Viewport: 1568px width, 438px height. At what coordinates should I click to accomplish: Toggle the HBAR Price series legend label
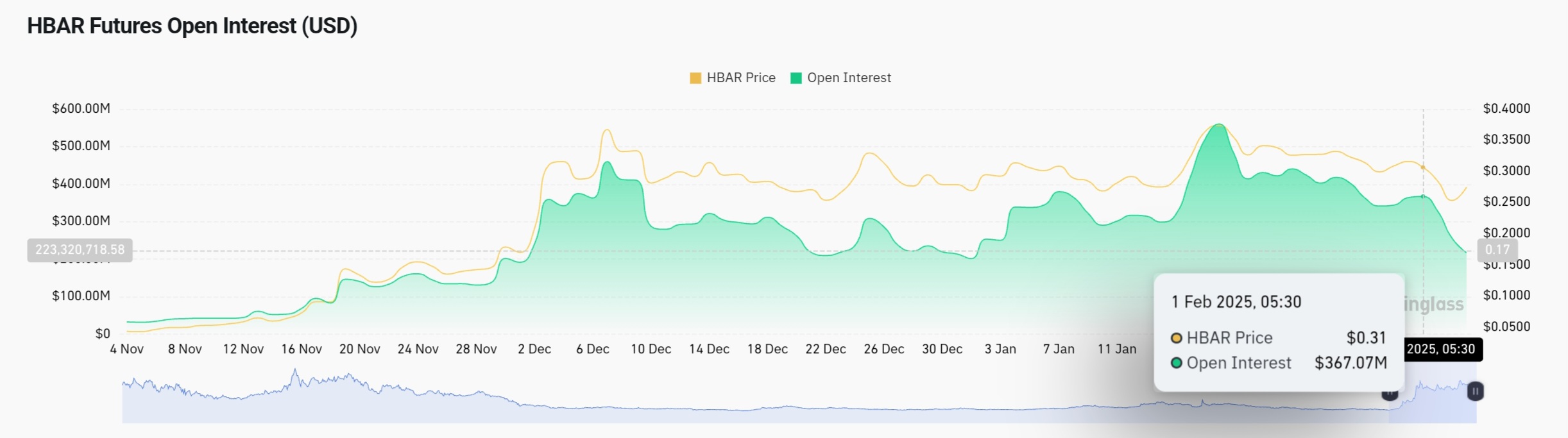click(740, 78)
